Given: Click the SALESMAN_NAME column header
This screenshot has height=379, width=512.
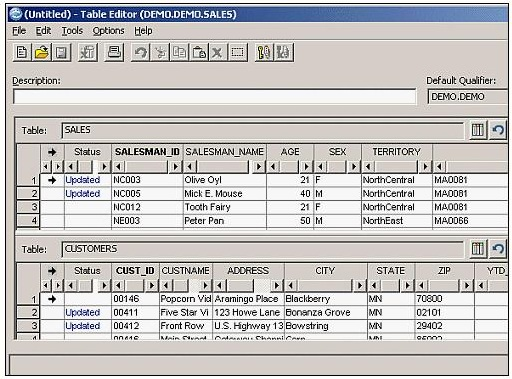Looking at the screenshot, I should tap(225, 152).
